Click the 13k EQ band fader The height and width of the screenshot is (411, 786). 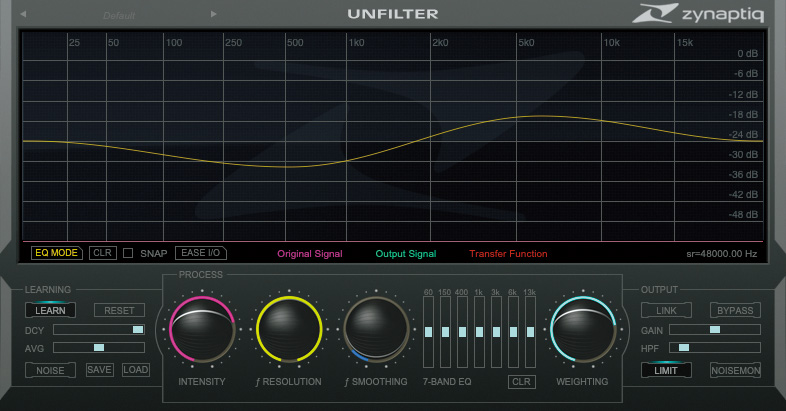coord(530,332)
